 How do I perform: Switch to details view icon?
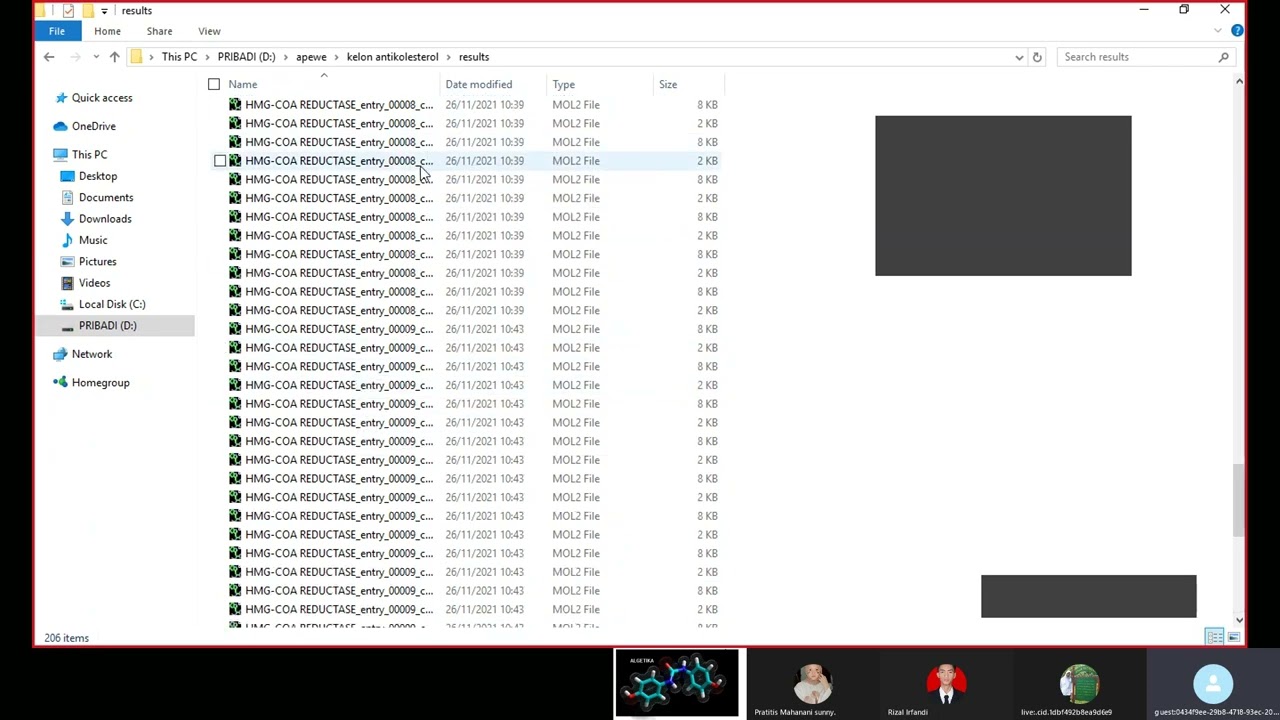coord(1214,637)
